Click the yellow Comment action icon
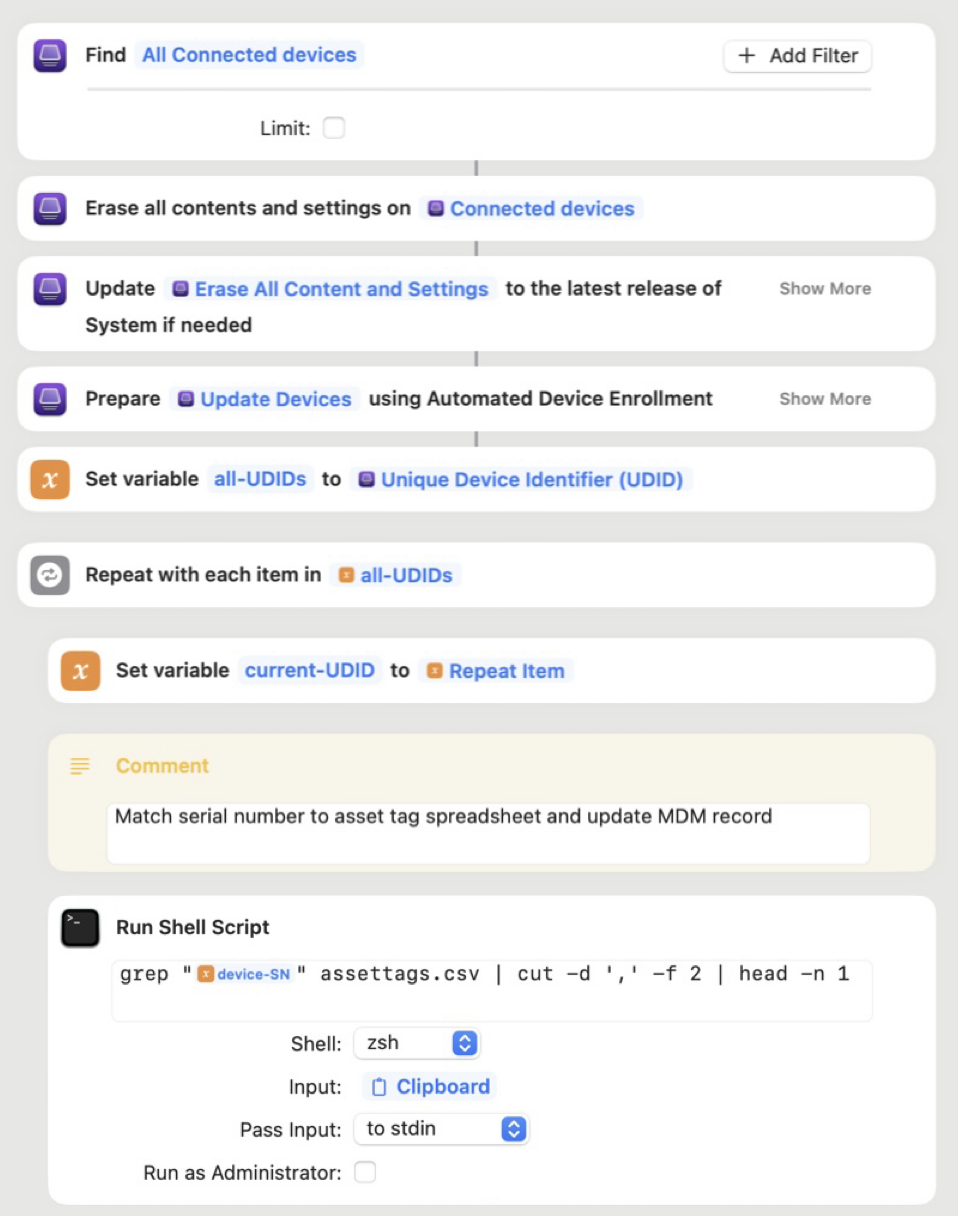This screenshot has height=1216, width=958. pyautogui.click(x=79, y=766)
